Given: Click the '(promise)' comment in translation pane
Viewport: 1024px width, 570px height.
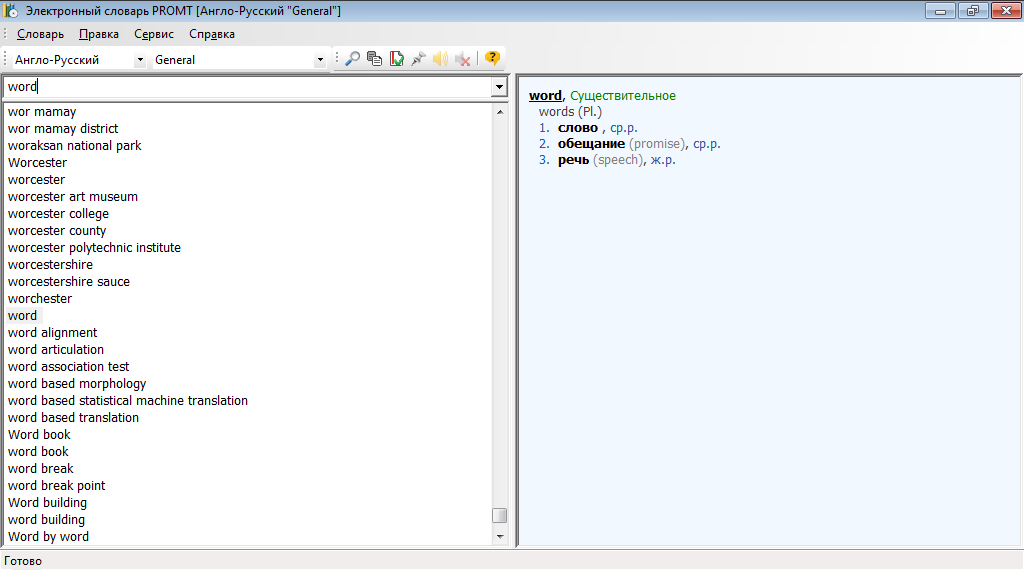Looking at the screenshot, I should pyautogui.click(x=657, y=144).
